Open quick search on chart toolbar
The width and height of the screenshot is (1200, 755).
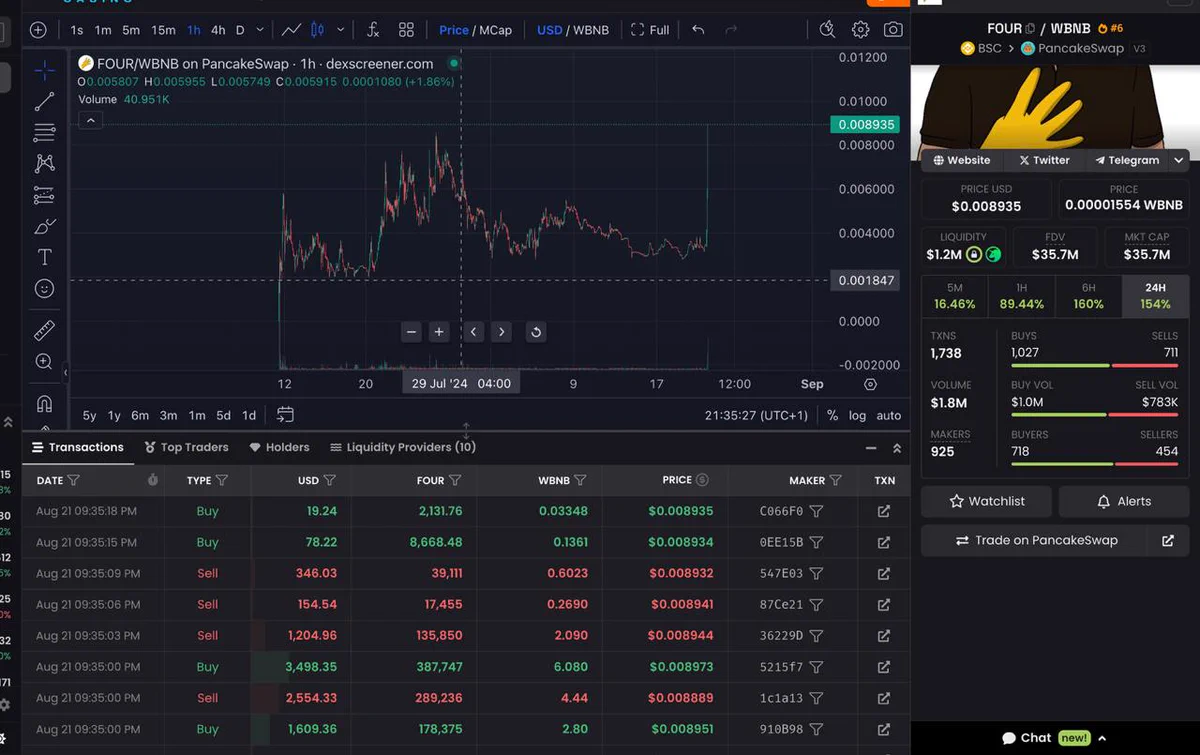[x=827, y=30]
